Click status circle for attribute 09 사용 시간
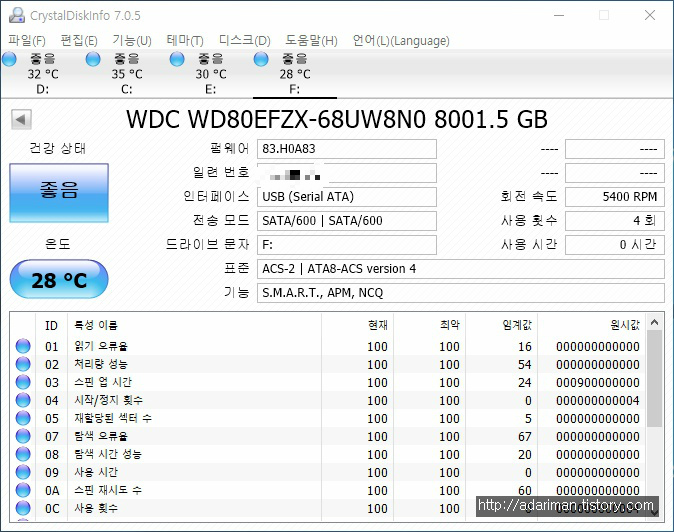Viewport: 674px width, 532px height. [23, 472]
